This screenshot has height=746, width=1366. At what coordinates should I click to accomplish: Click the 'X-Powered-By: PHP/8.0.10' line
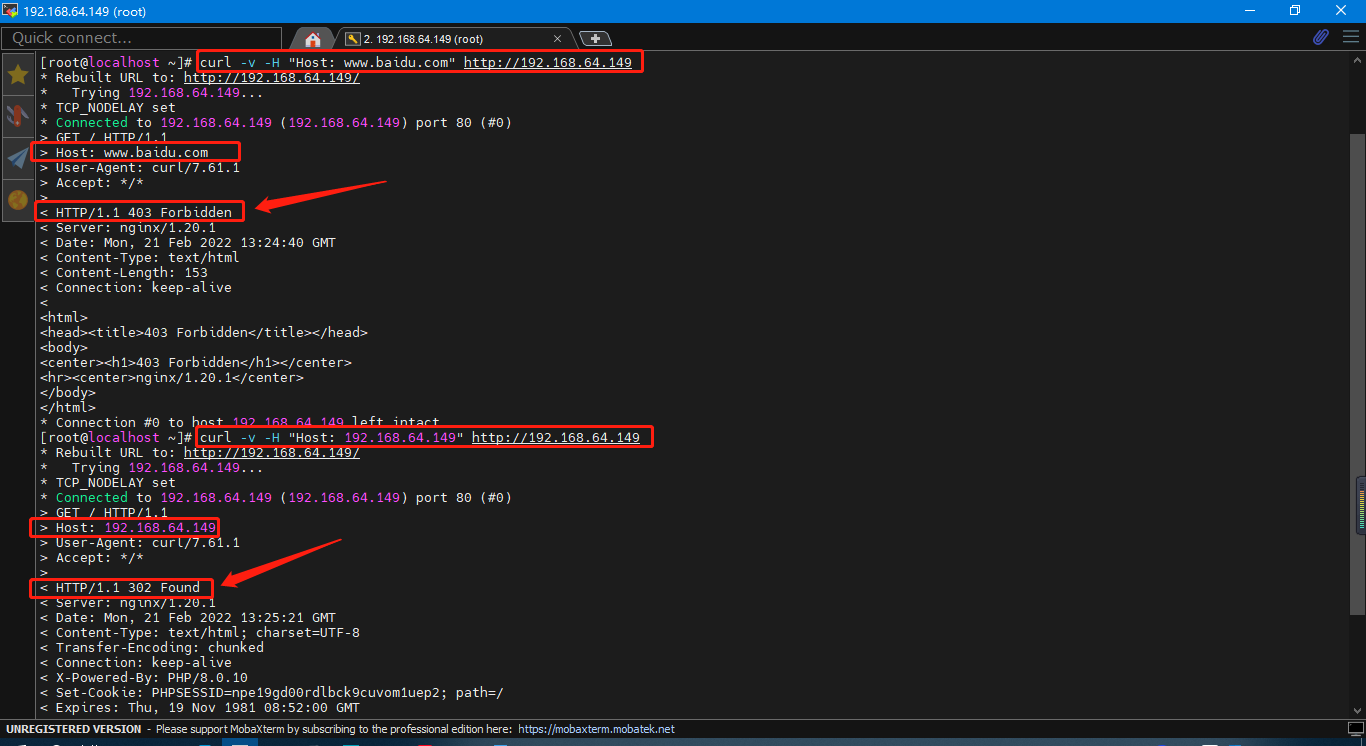(144, 677)
